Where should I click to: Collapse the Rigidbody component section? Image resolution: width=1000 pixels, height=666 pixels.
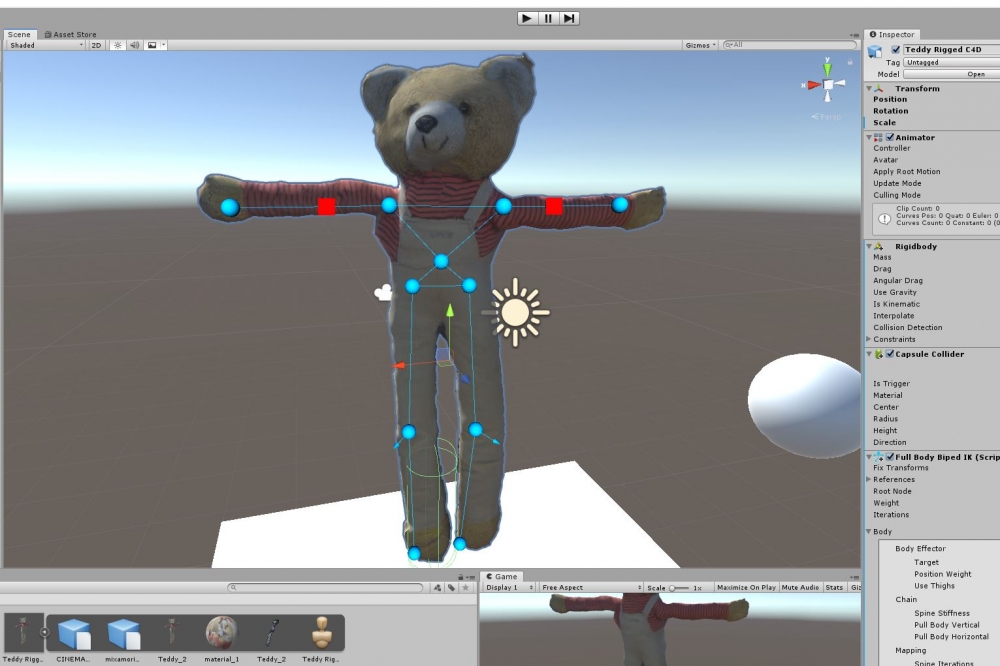(x=869, y=246)
